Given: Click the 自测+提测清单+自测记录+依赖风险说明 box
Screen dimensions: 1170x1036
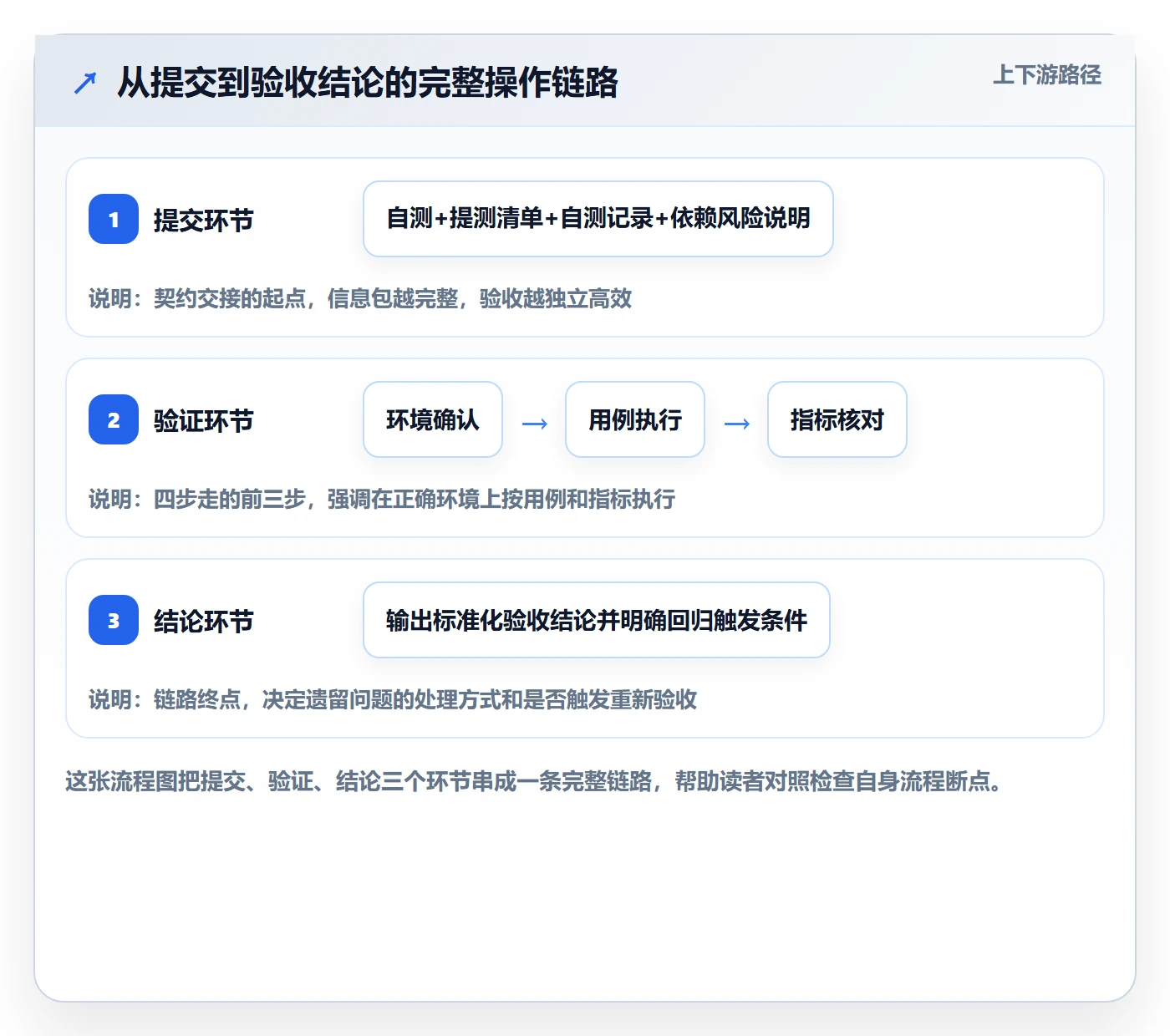Looking at the screenshot, I should 598,219.
